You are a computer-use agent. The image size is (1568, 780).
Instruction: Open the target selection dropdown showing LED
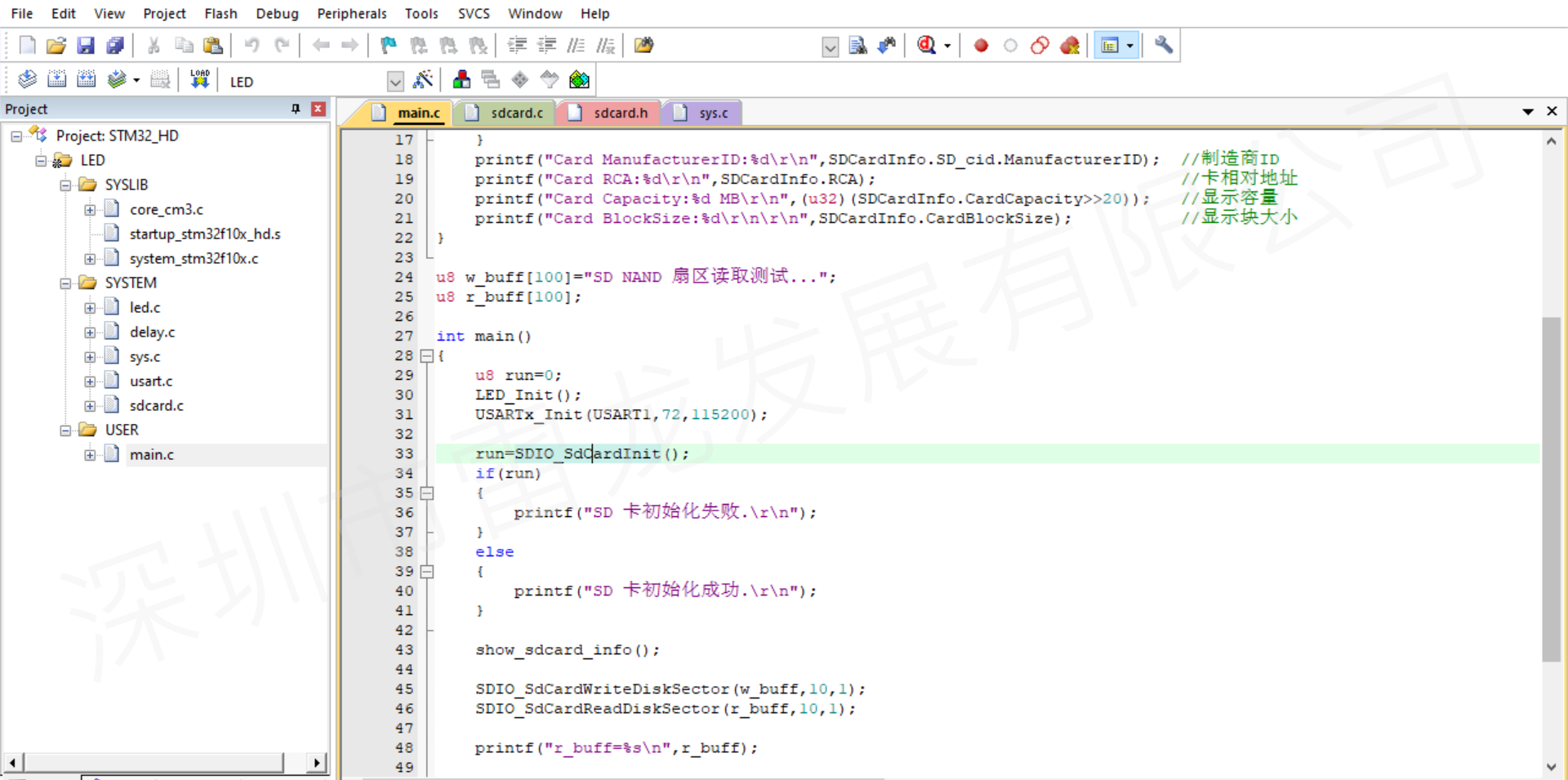[x=395, y=81]
